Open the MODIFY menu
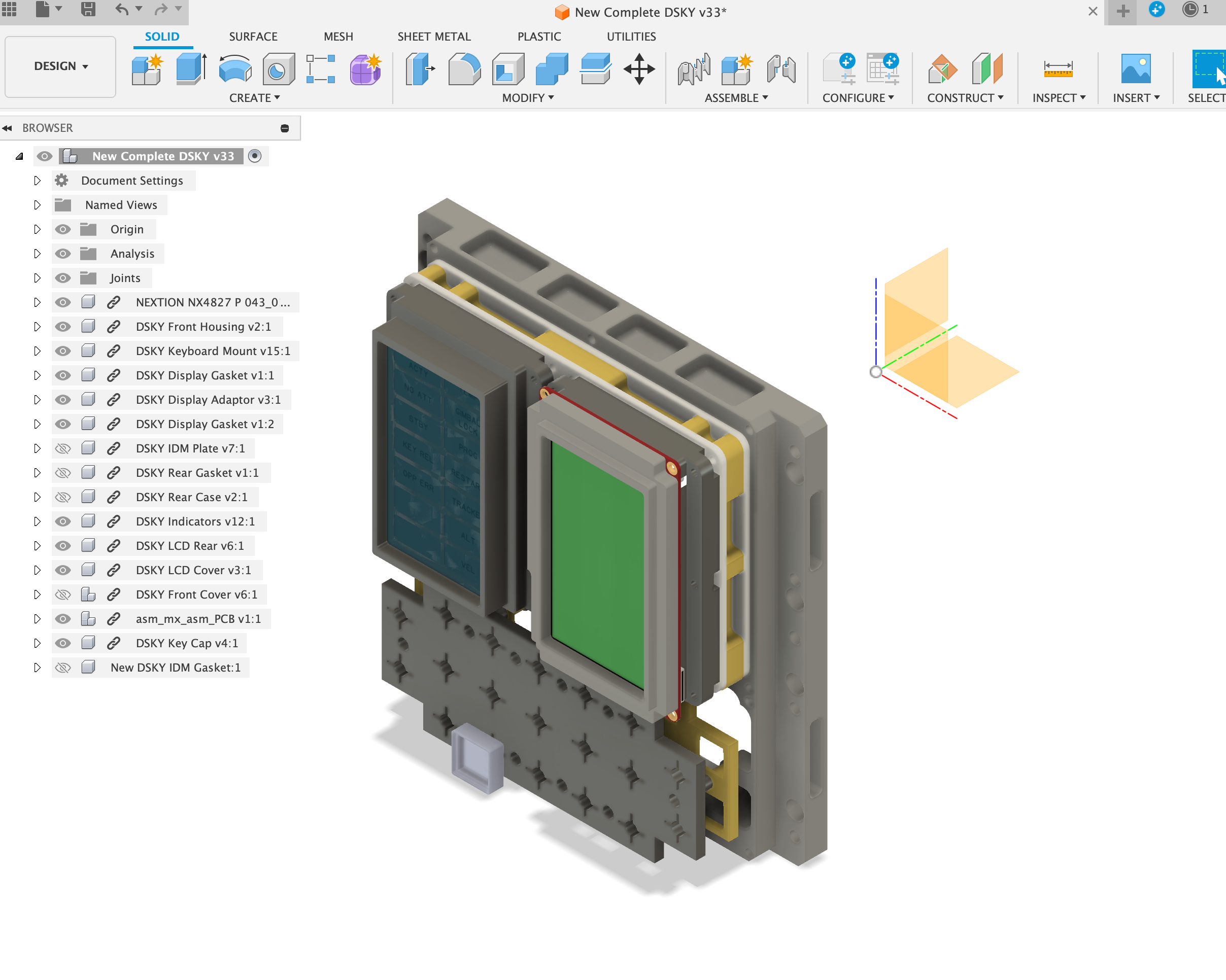This screenshot has height=980, width=1226. (528, 98)
